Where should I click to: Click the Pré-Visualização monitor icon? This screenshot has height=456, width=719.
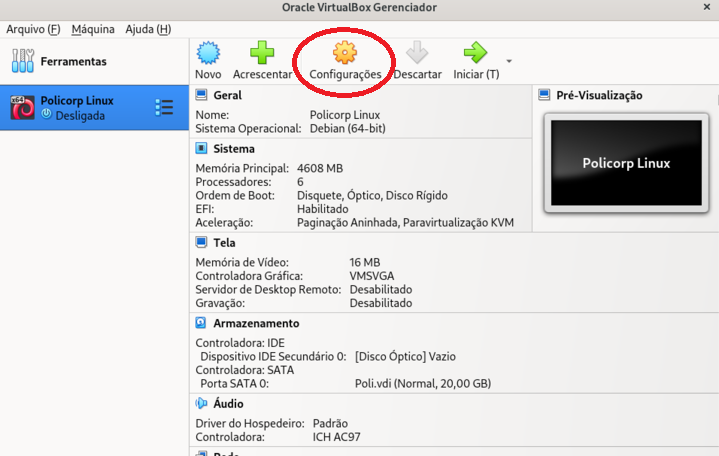[544, 95]
